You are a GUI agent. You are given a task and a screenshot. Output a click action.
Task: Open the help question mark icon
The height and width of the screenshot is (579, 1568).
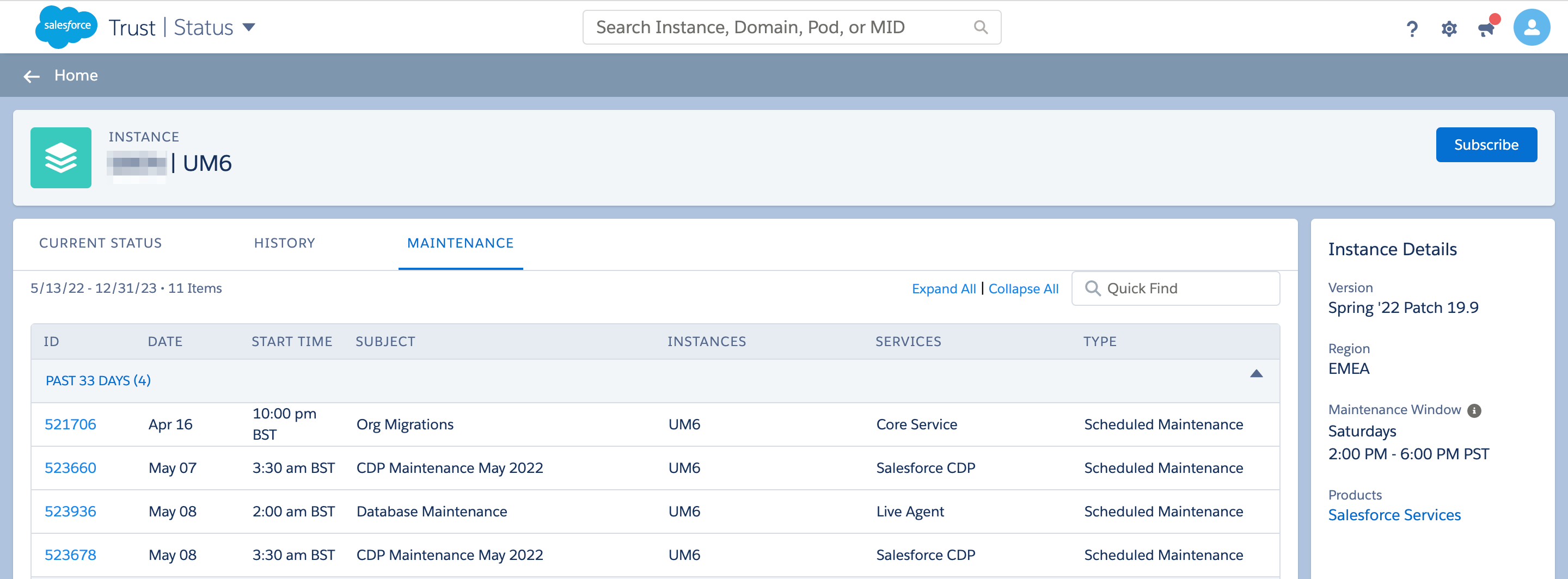[x=1412, y=28]
